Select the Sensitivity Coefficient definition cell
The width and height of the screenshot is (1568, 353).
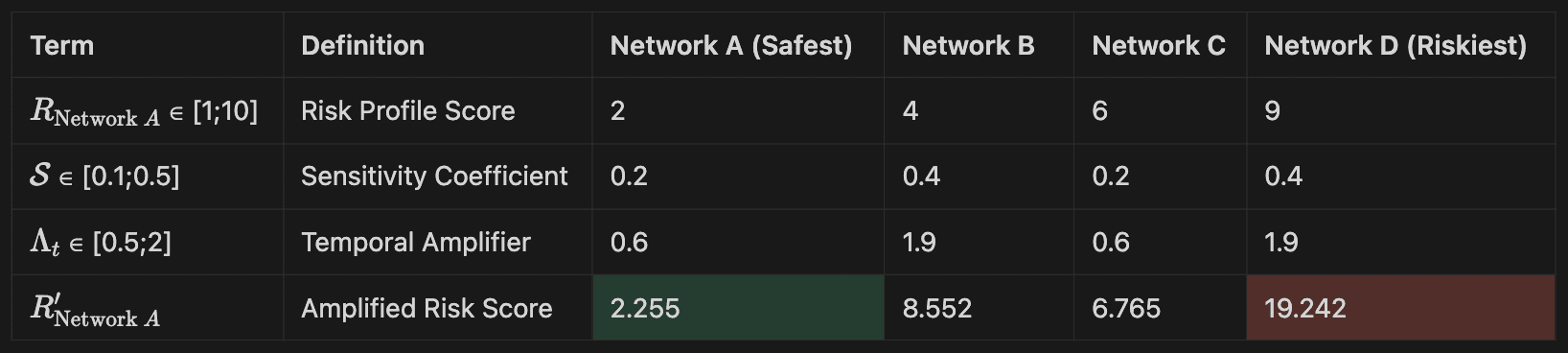coord(438,176)
